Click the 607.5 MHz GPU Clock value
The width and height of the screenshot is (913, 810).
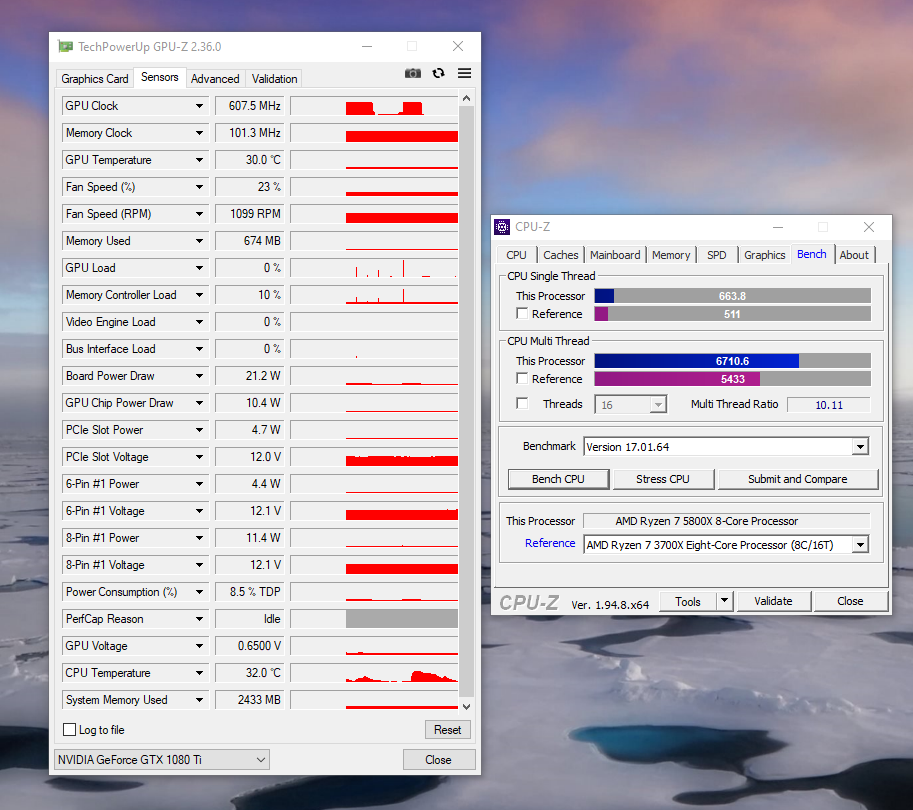coord(249,106)
